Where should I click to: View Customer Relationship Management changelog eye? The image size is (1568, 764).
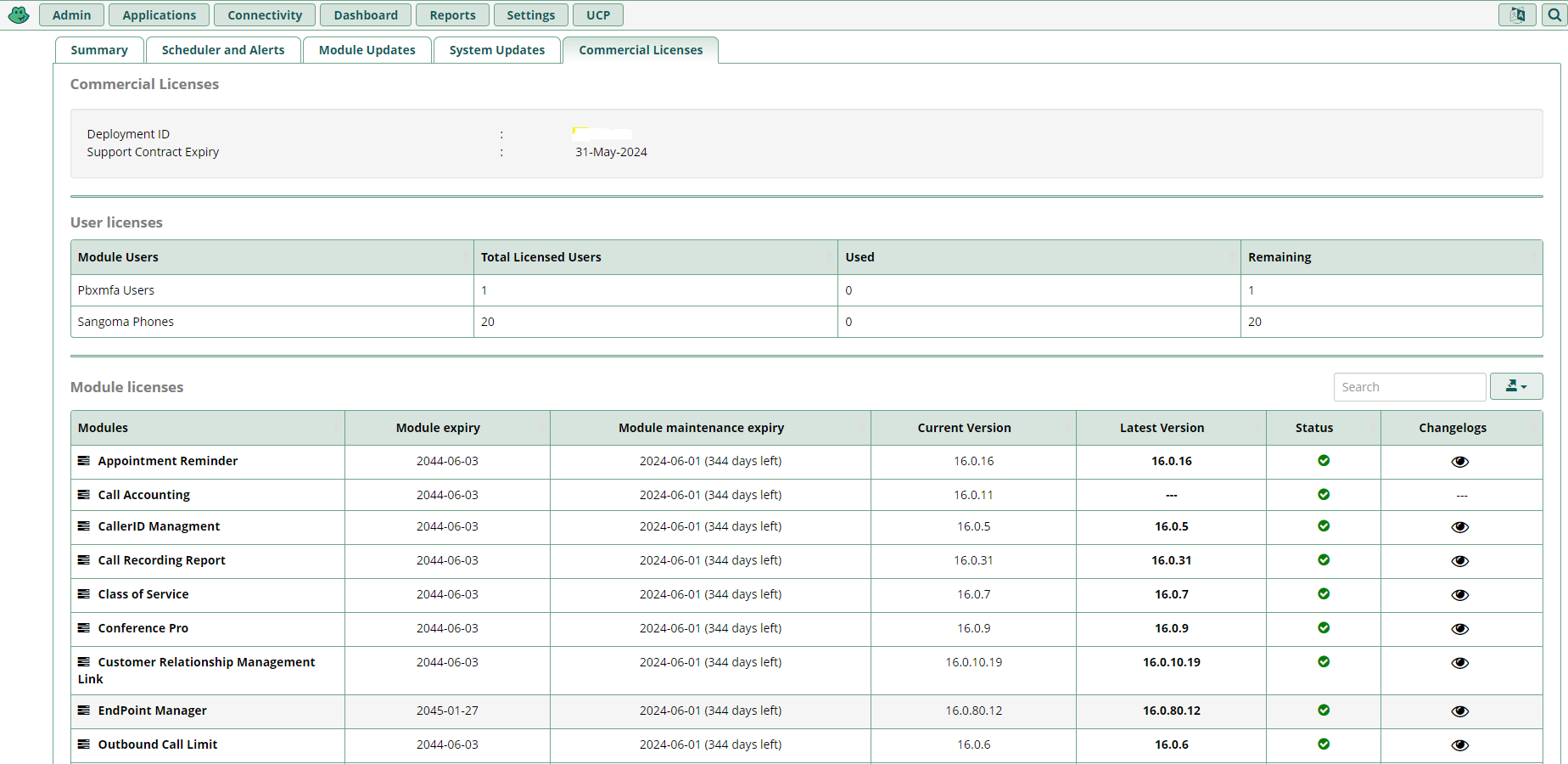coord(1460,663)
